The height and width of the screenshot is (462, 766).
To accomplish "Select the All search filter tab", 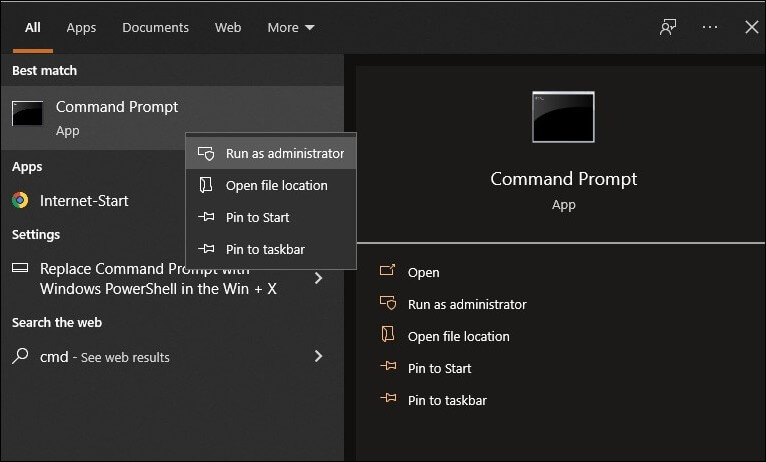I will (33, 27).
